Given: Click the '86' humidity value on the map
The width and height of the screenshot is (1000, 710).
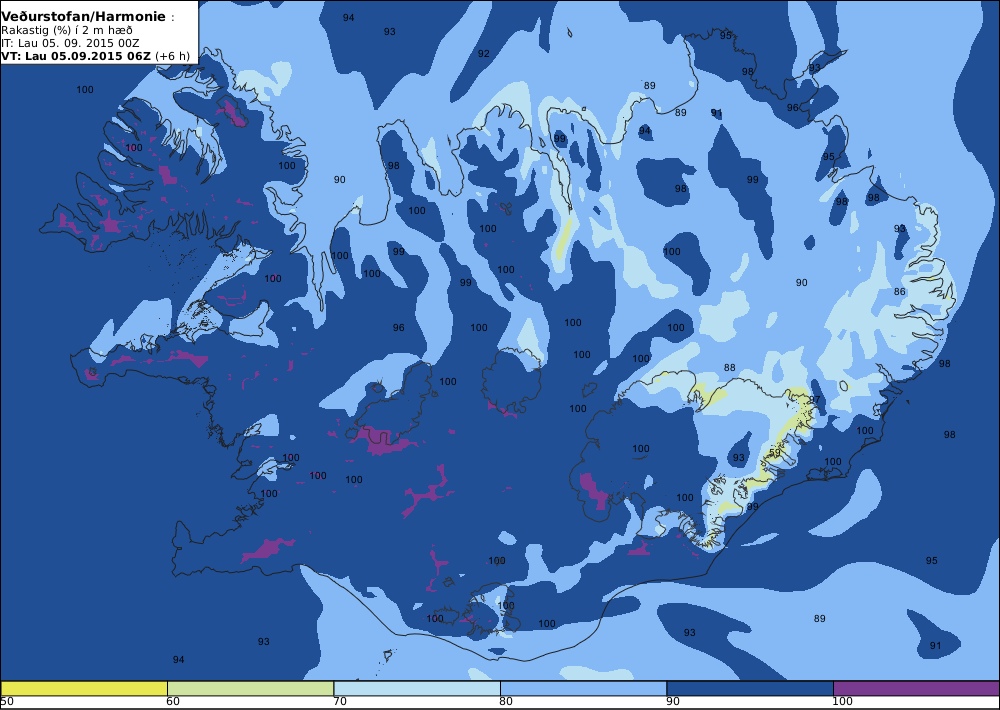Looking at the screenshot, I should coord(899,292).
